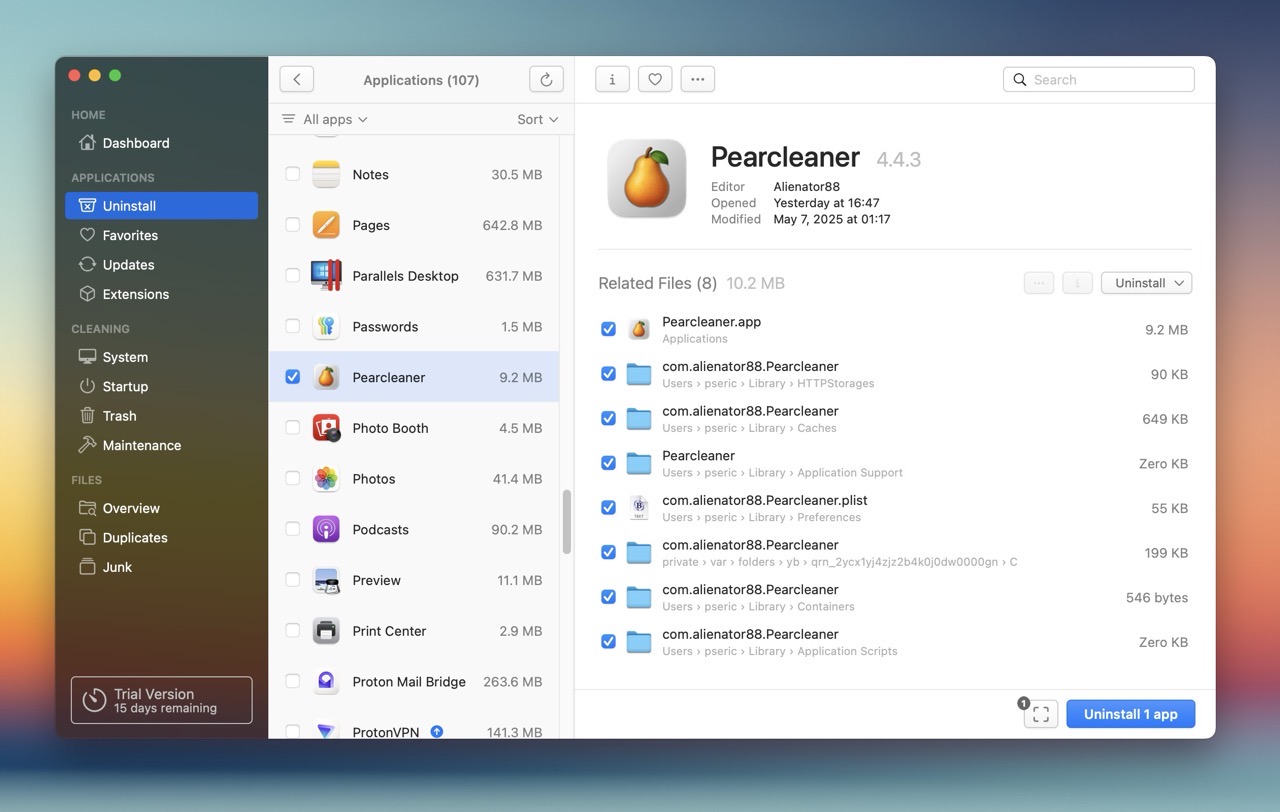Click the files Overview icon
The height and width of the screenshot is (812, 1280).
[x=88, y=508]
